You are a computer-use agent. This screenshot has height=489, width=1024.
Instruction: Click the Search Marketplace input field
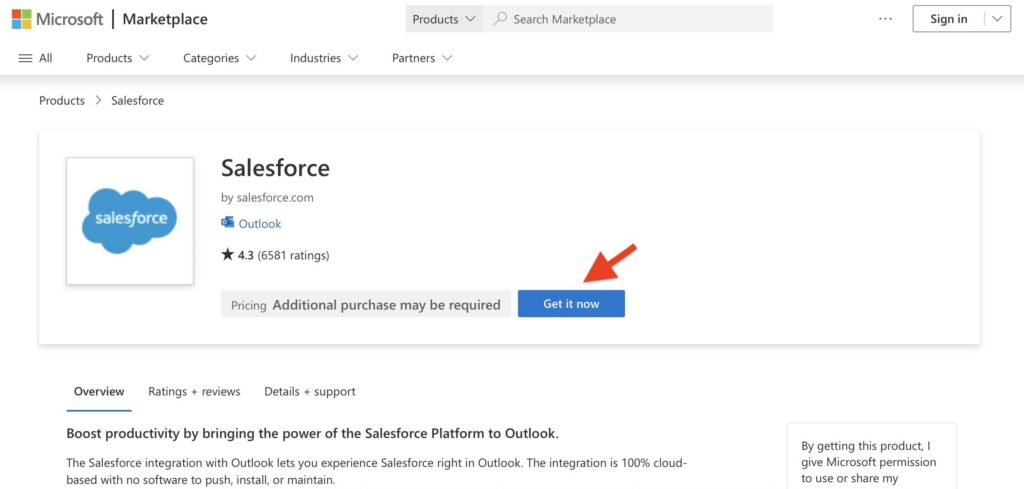click(628, 19)
